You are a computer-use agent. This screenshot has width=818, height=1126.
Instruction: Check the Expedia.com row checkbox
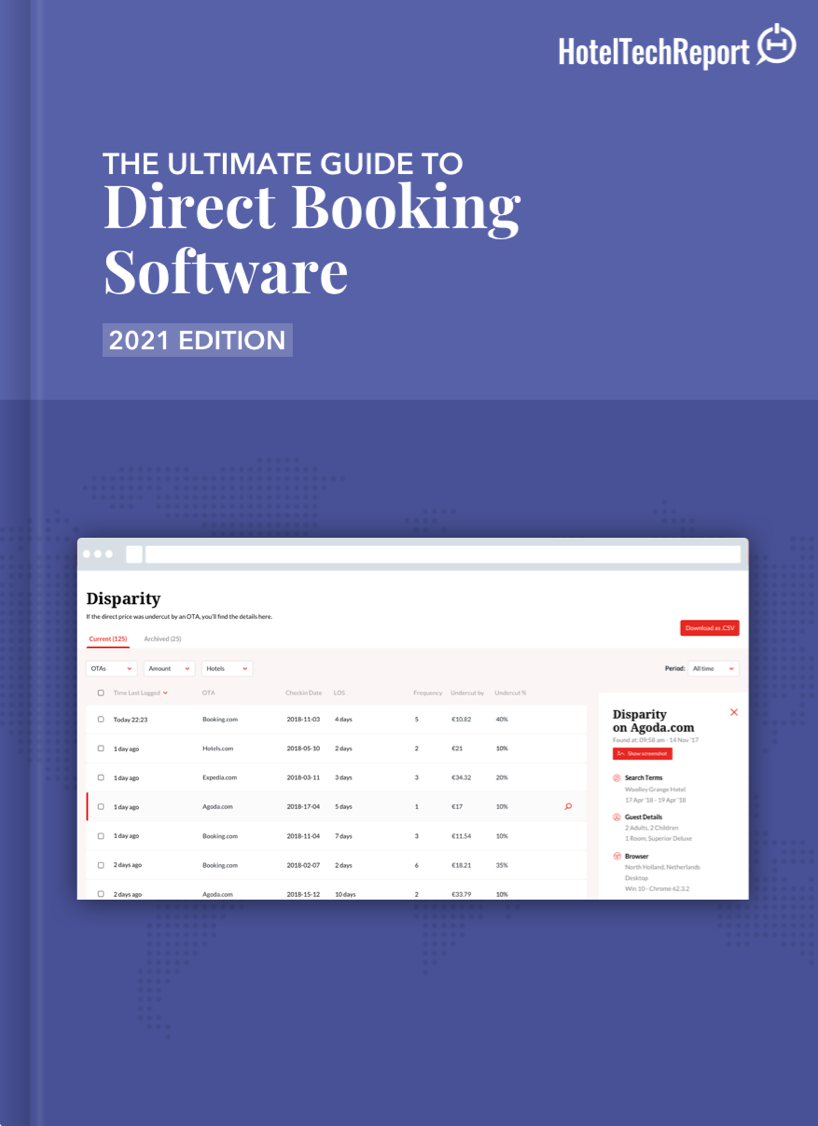coord(101,778)
